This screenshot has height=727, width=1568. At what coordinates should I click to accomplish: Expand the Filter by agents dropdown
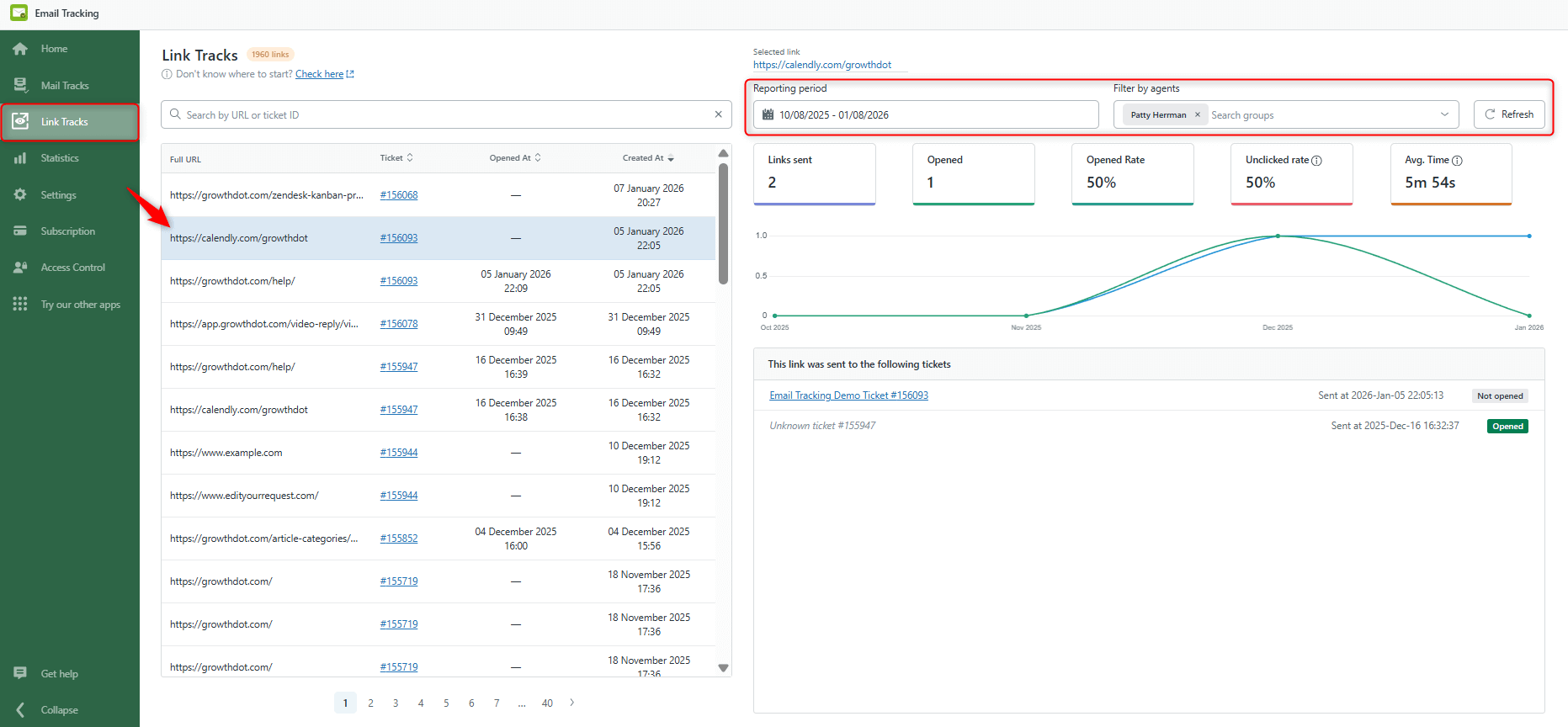click(1444, 114)
